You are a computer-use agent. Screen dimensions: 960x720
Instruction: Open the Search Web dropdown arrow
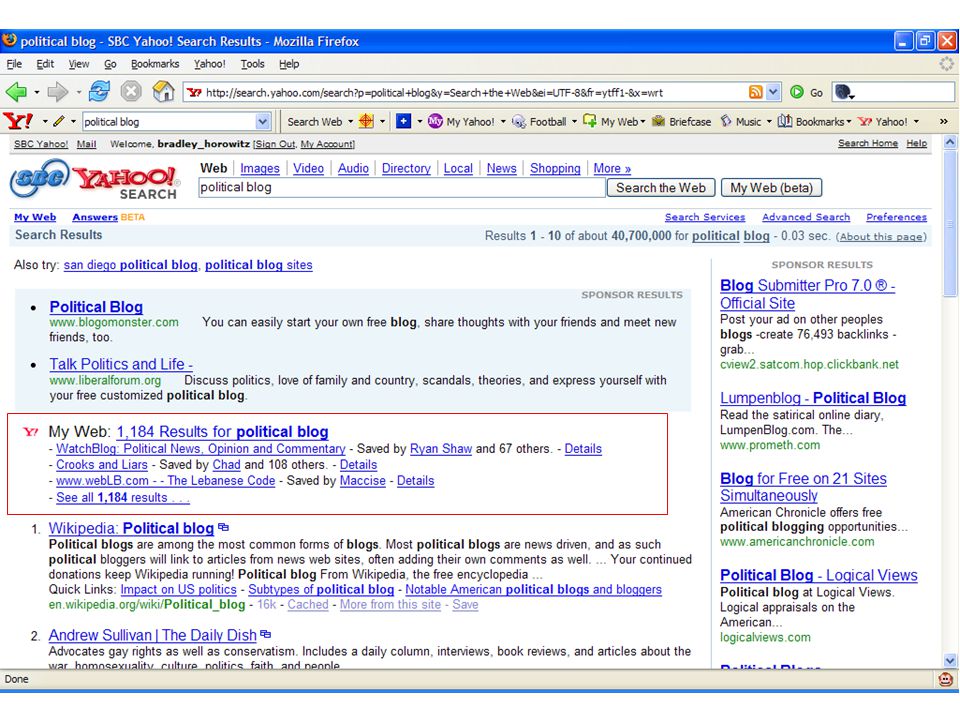351,122
